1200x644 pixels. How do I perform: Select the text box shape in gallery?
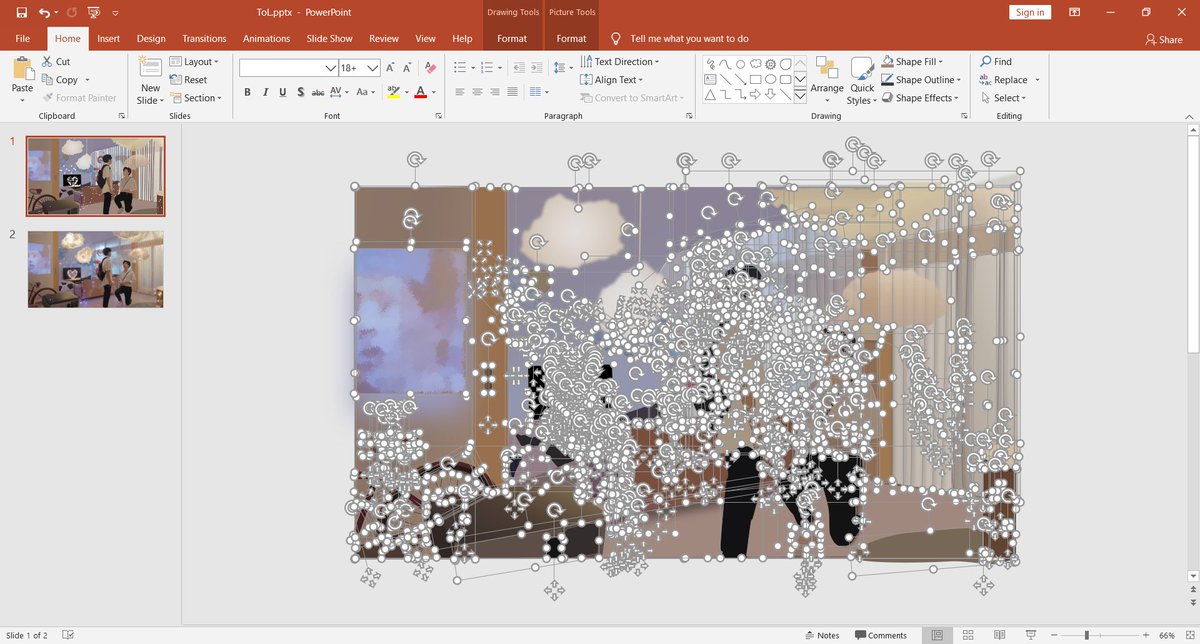point(710,80)
